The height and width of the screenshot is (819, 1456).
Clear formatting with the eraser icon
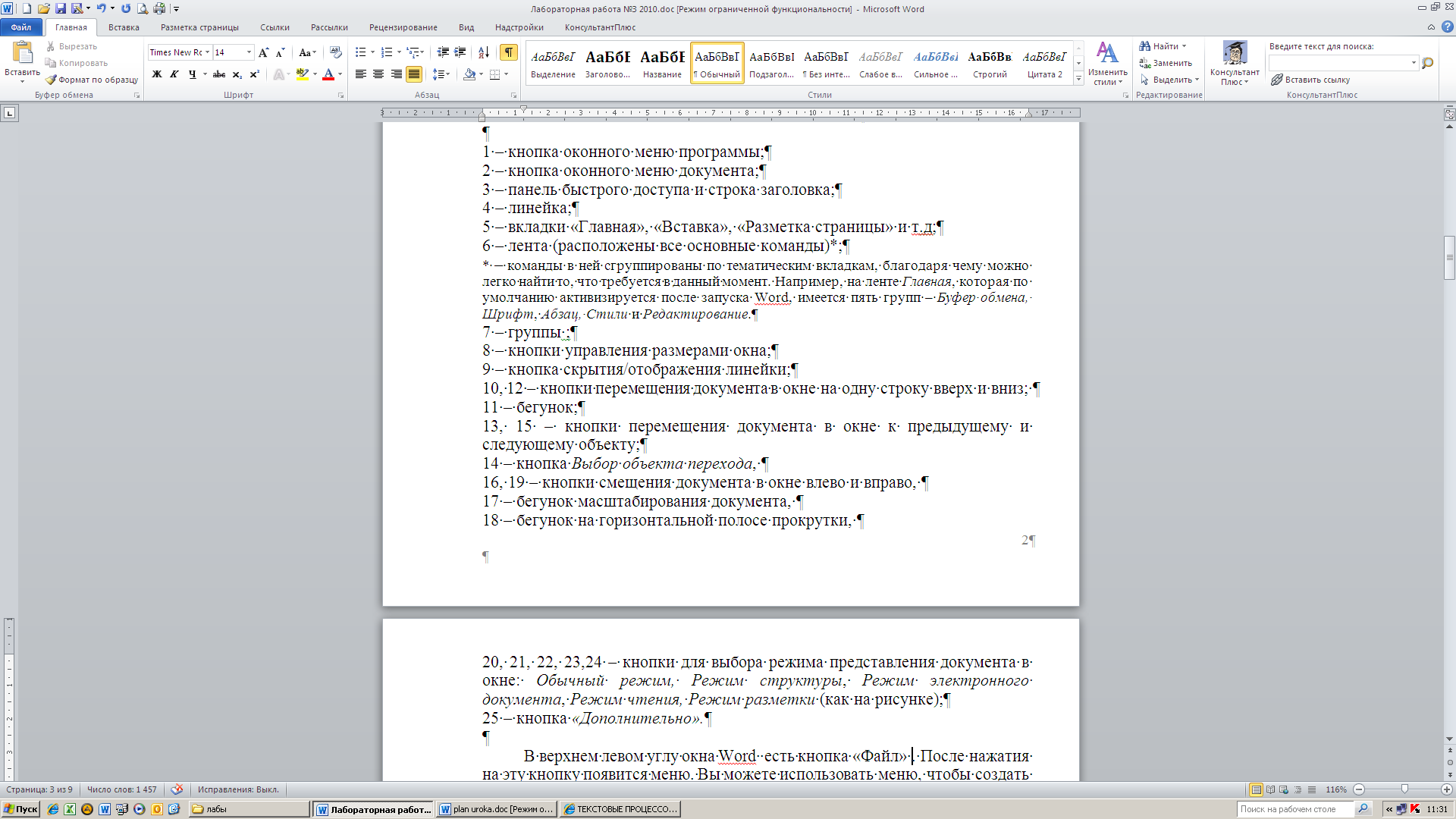(x=336, y=52)
